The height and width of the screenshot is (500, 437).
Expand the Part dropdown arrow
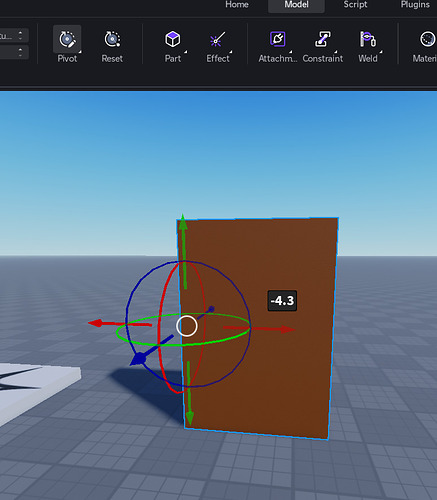pyautogui.click(x=186, y=52)
